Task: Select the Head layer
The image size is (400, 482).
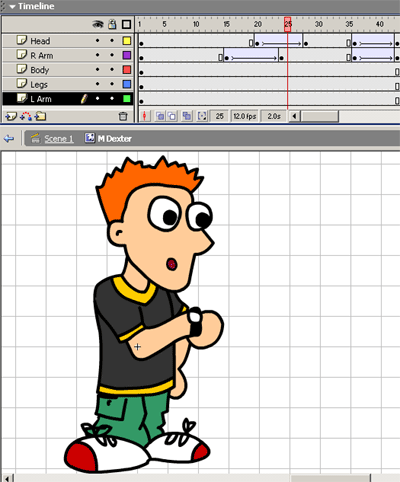Action: 40,41
